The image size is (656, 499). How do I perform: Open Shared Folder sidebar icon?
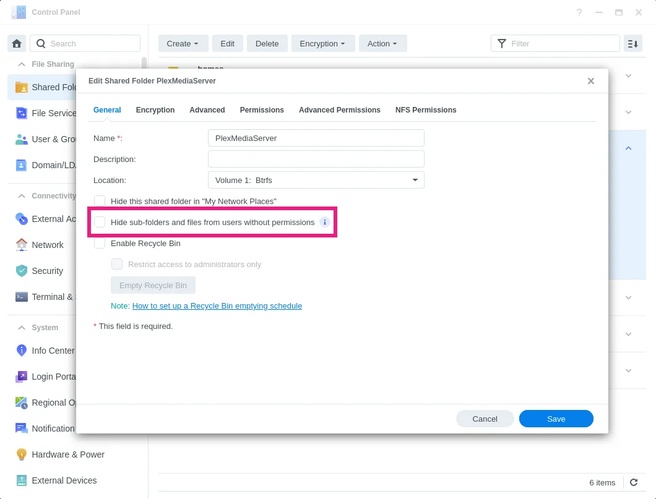coord(21,87)
